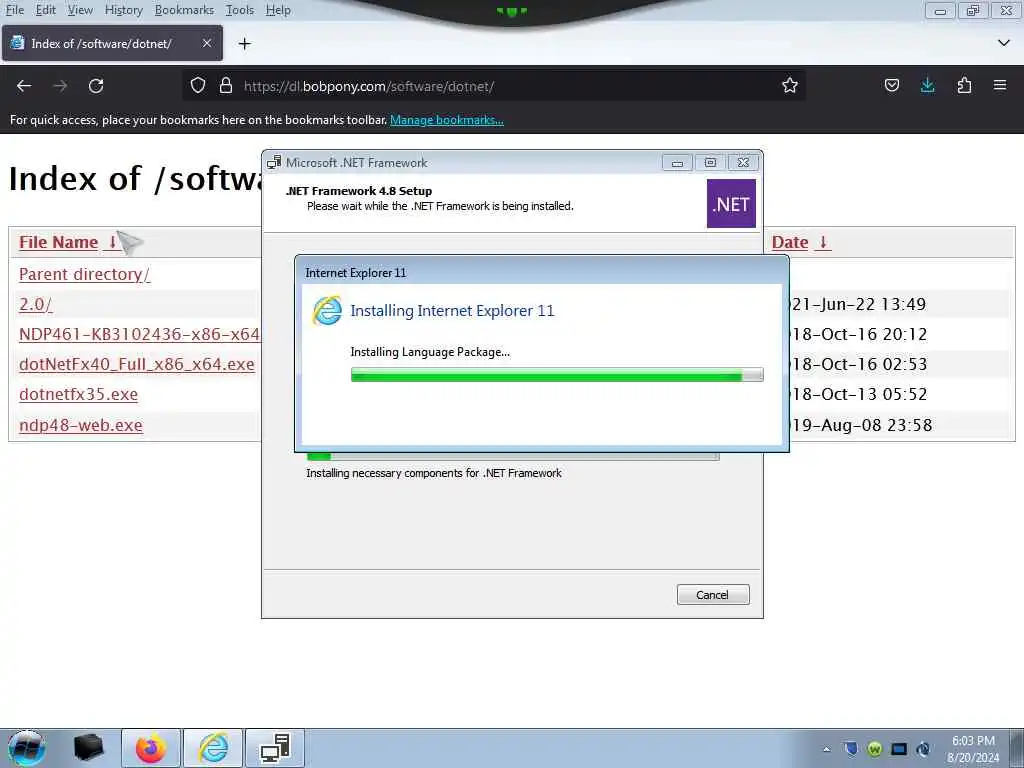1024x768 pixels.
Task: Open the Help menu
Action: (x=278, y=10)
